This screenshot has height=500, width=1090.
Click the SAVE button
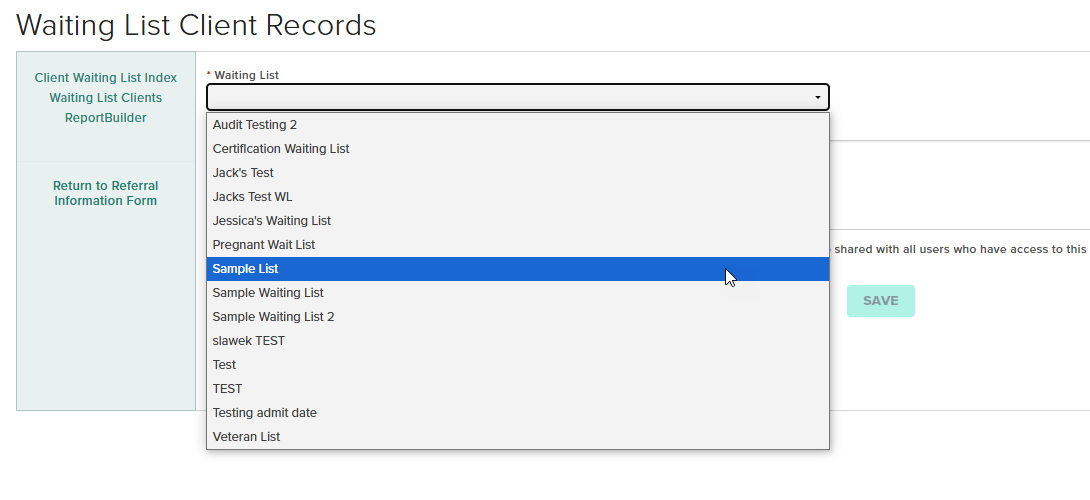(x=880, y=301)
